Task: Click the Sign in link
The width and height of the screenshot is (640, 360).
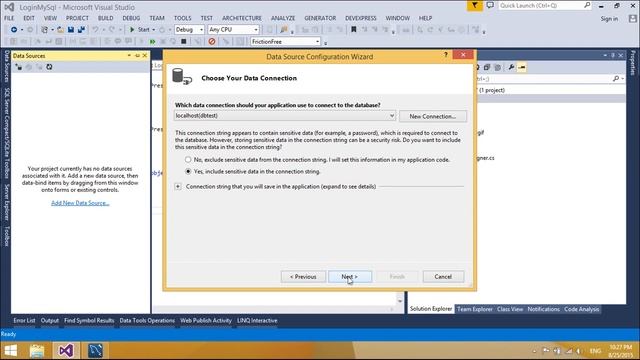Action: 609,19
